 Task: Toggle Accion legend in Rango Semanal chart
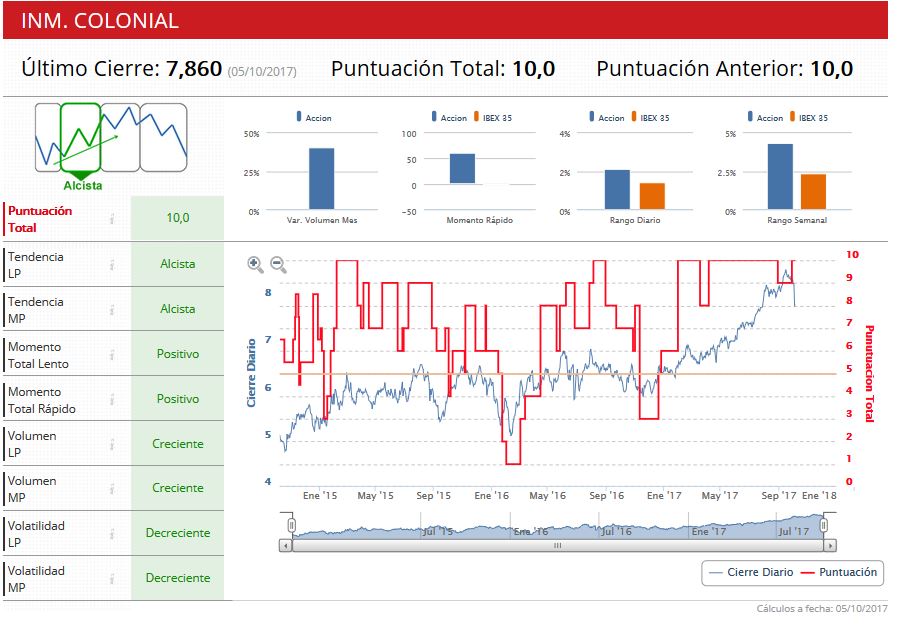coord(765,117)
